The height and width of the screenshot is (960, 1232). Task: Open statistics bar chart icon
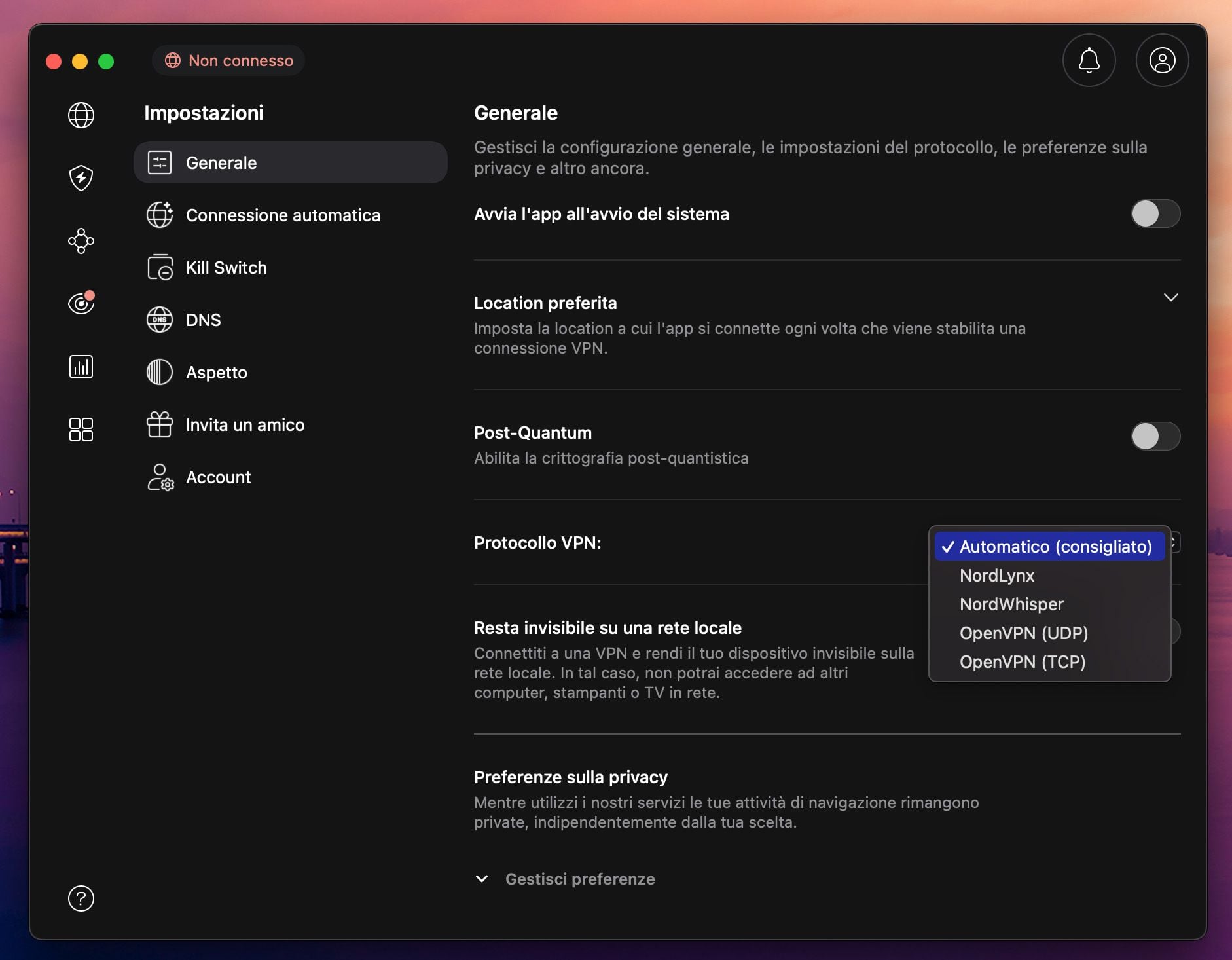point(81,367)
